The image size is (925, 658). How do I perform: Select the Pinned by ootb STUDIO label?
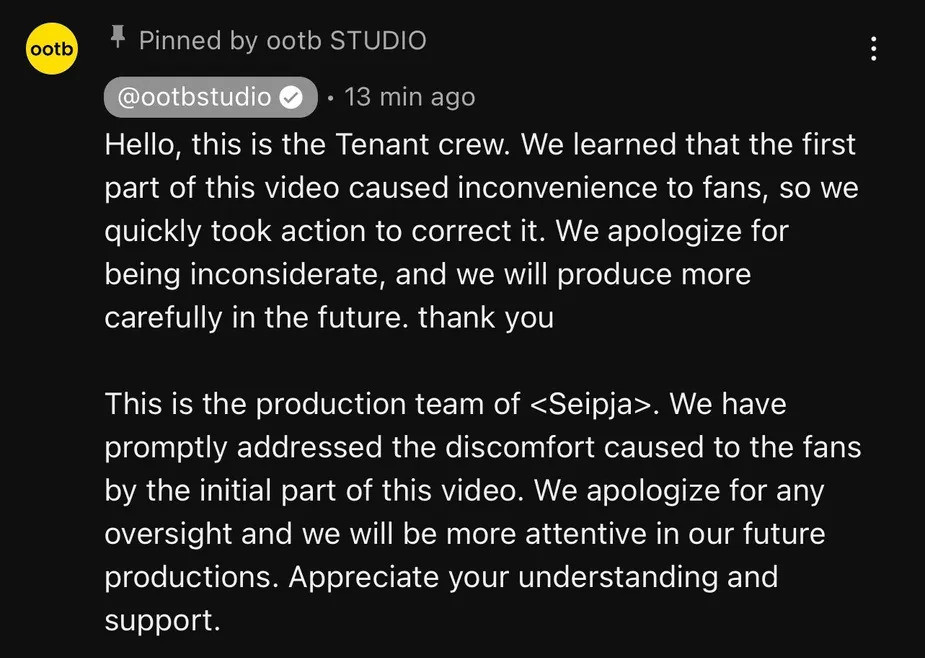[284, 40]
